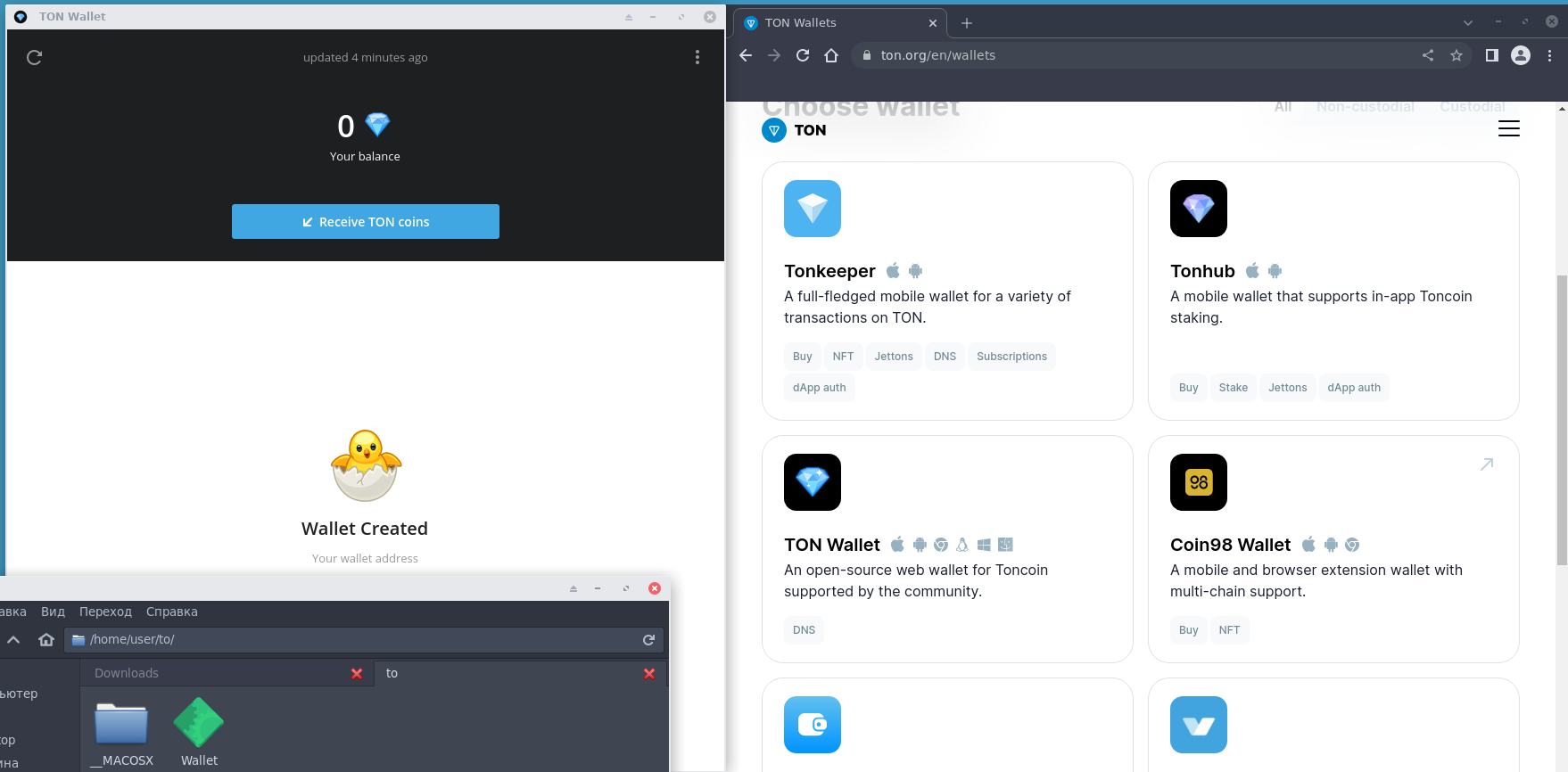Open the Переход menu in file manager
1568x772 pixels.
coord(105,612)
